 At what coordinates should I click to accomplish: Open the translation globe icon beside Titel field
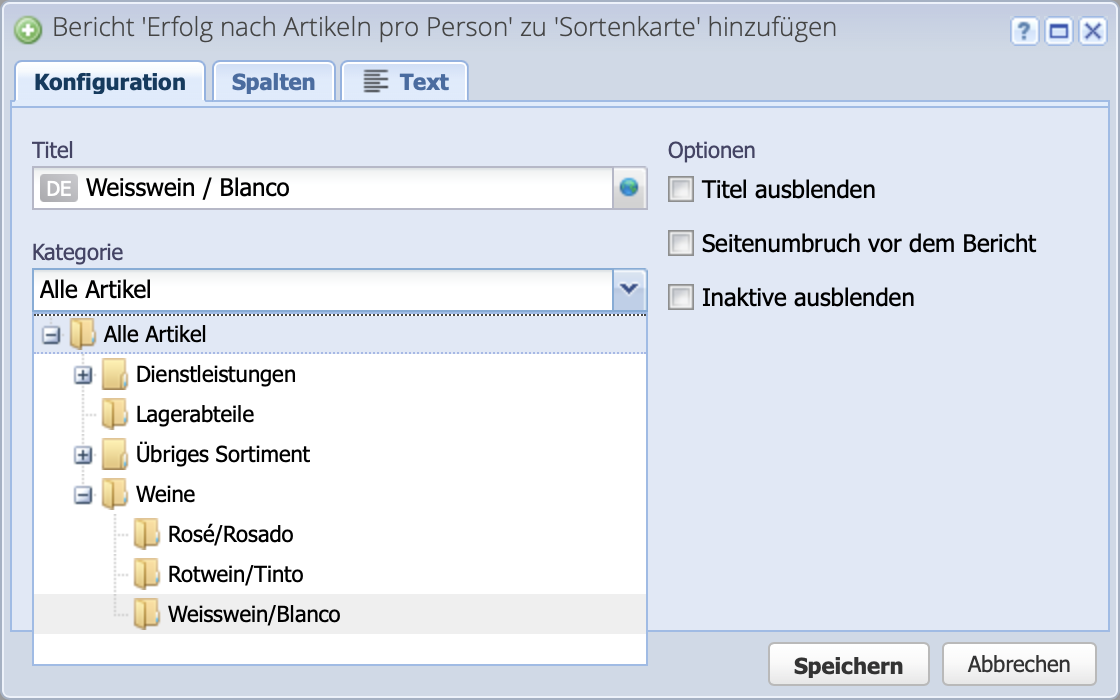click(628, 187)
